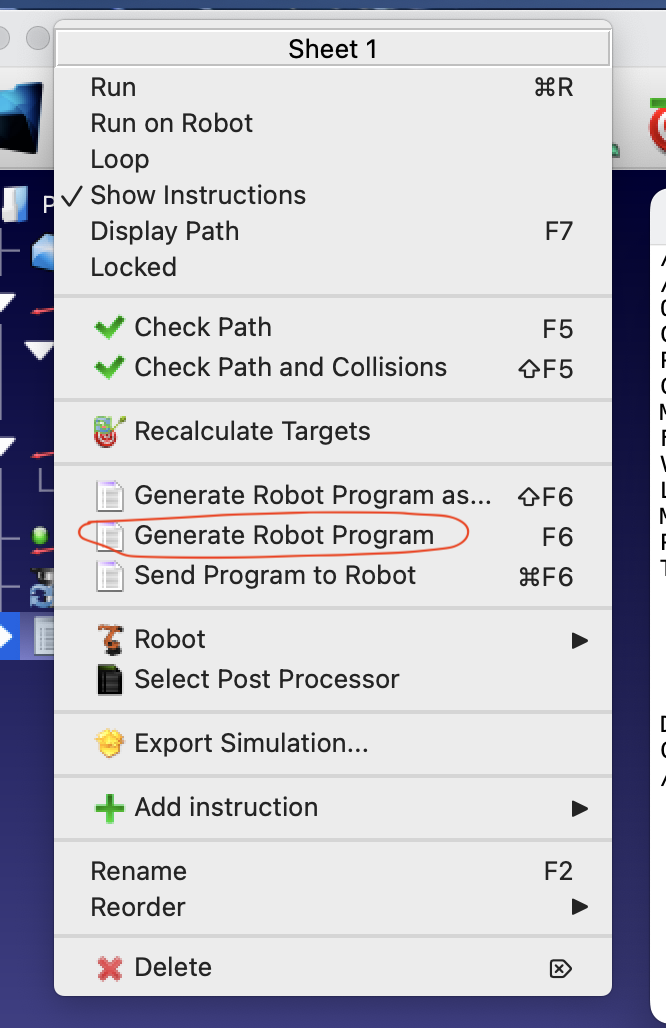Toggle the Locked option
Screen dimensions: 666x1028
pyautogui.click(x=133, y=267)
